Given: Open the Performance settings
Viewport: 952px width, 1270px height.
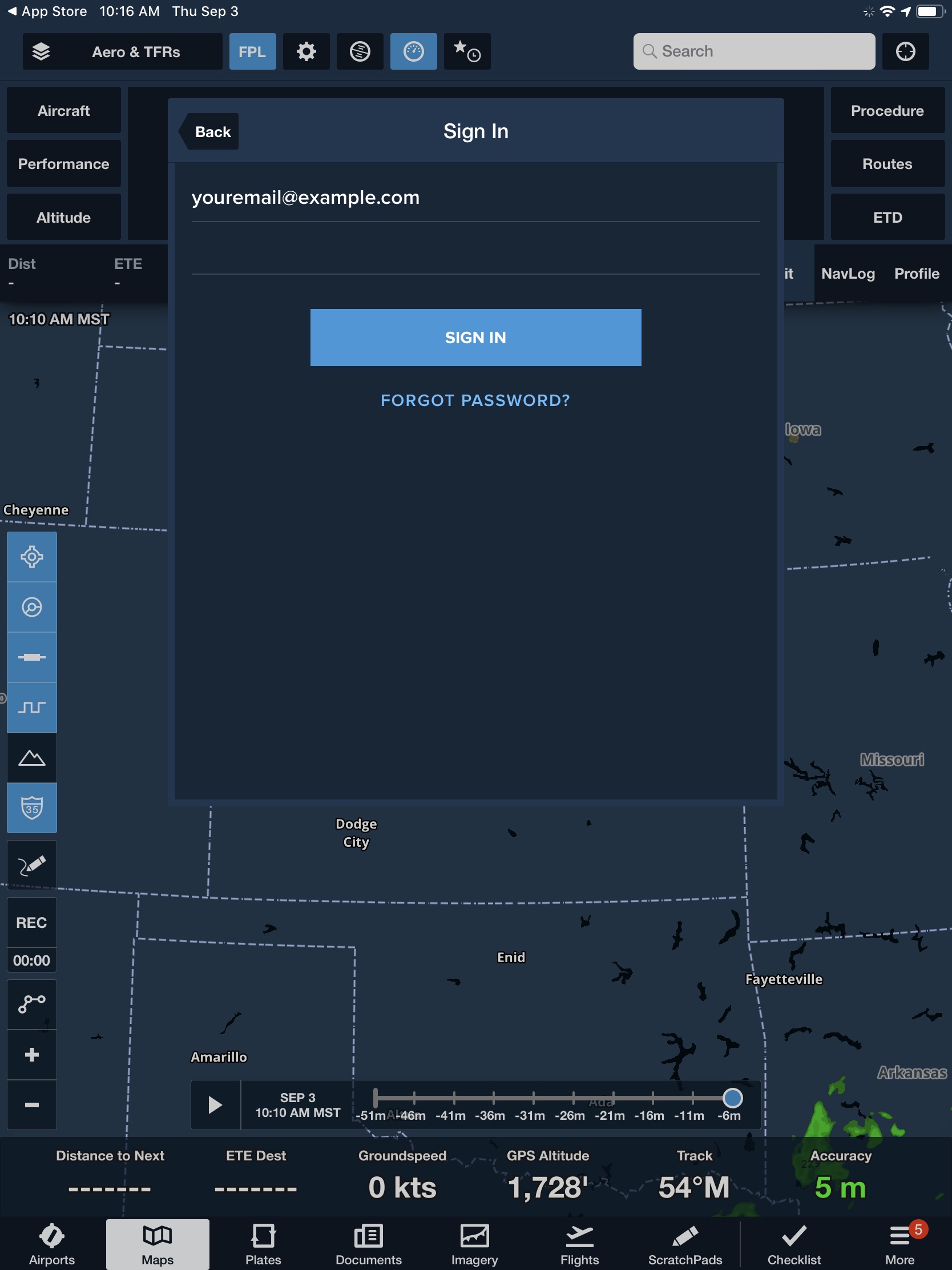Looking at the screenshot, I should (x=64, y=164).
